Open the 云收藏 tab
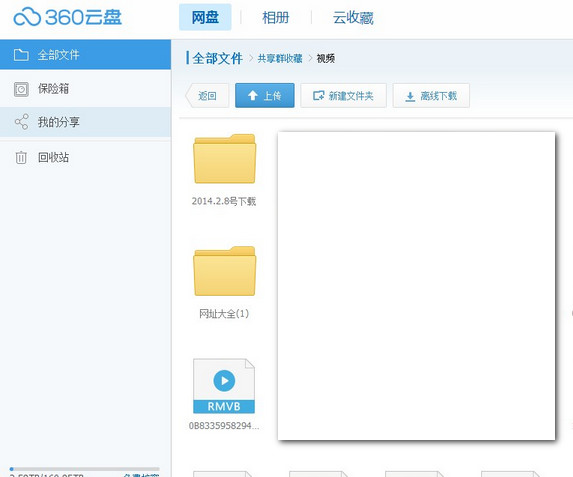The image size is (573, 477). pyautogui.click(x=353, y=18)
